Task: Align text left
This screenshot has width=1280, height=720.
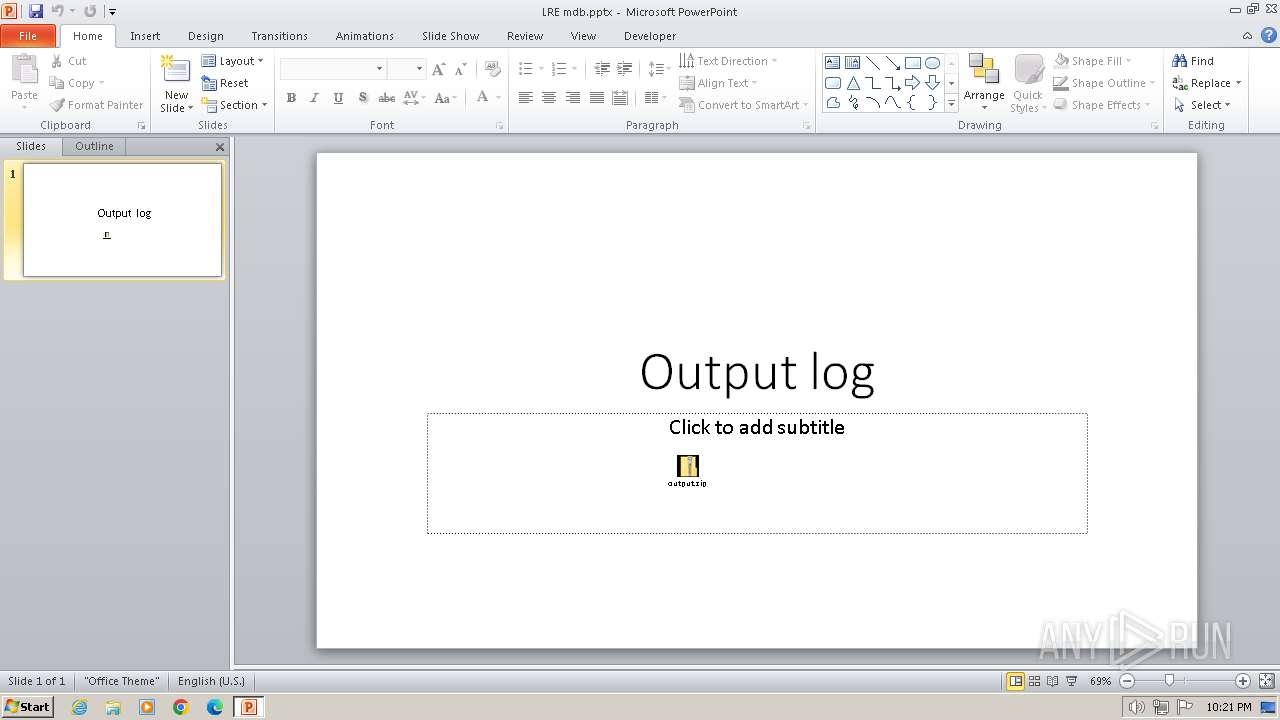Action: [x=525, y=98]
